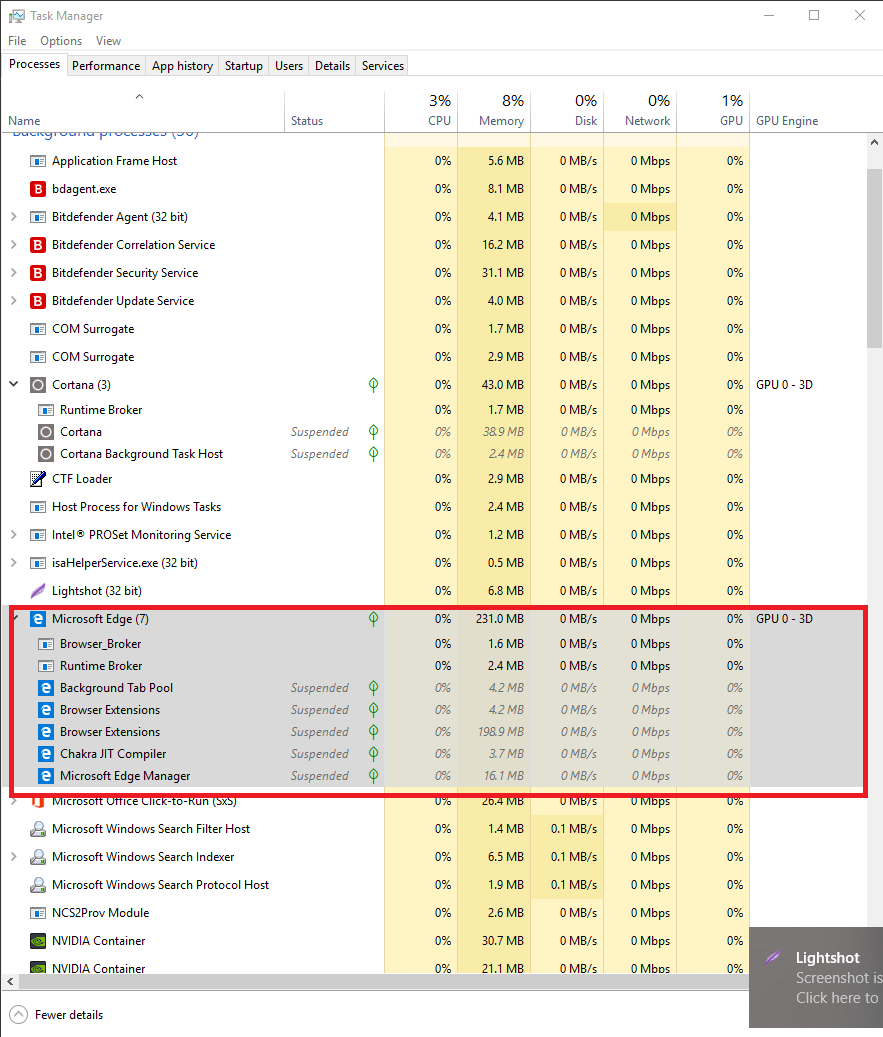The height and width of the screenshot is (1037, 883).
Task: Click the Bitdefender Update Service icon
Action: point(38,301)
